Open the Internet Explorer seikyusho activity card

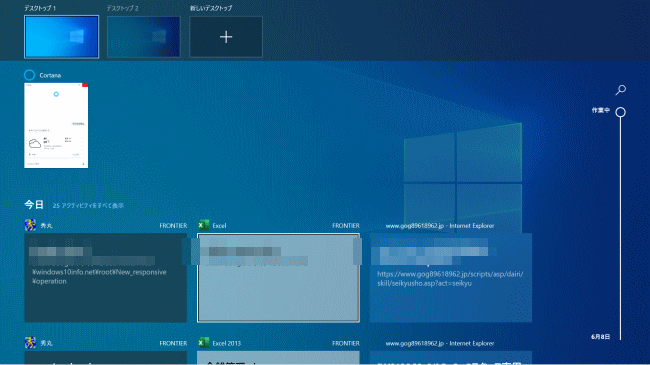451,277
